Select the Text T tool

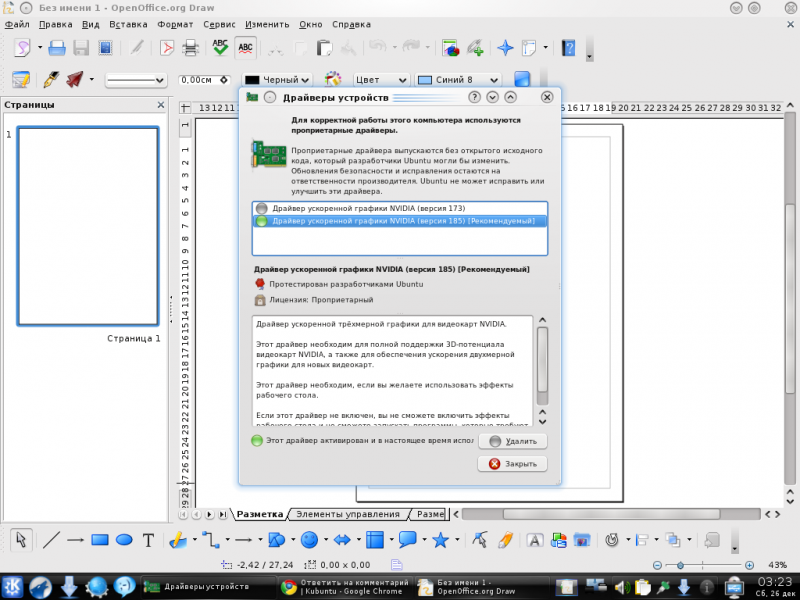click(148, 540)
